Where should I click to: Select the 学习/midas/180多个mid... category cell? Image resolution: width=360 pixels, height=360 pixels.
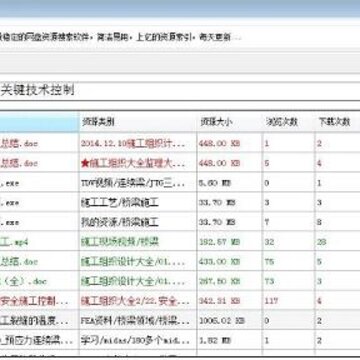[x=138, y=340]
